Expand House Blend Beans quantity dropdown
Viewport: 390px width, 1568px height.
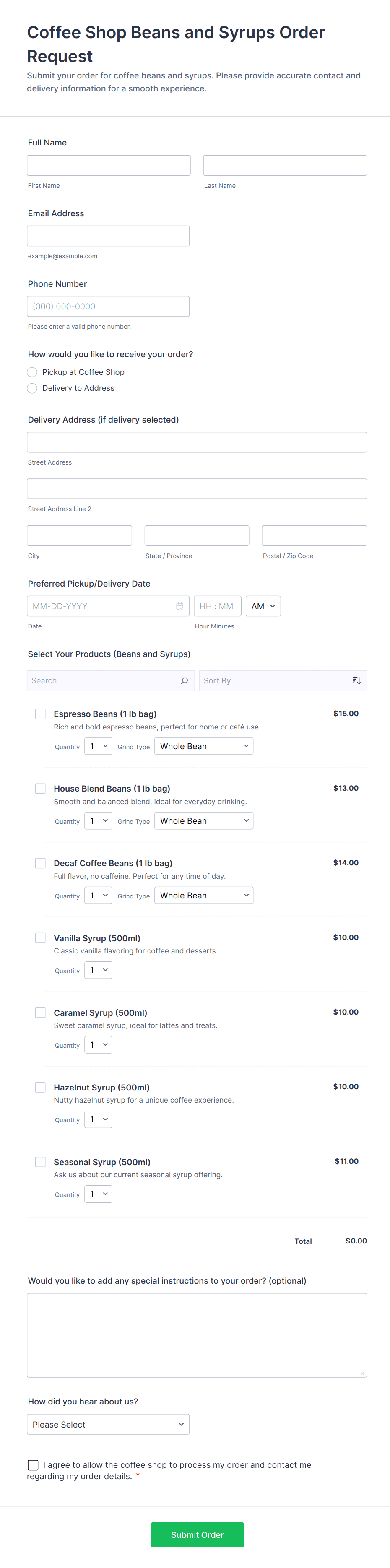(98, 821)
